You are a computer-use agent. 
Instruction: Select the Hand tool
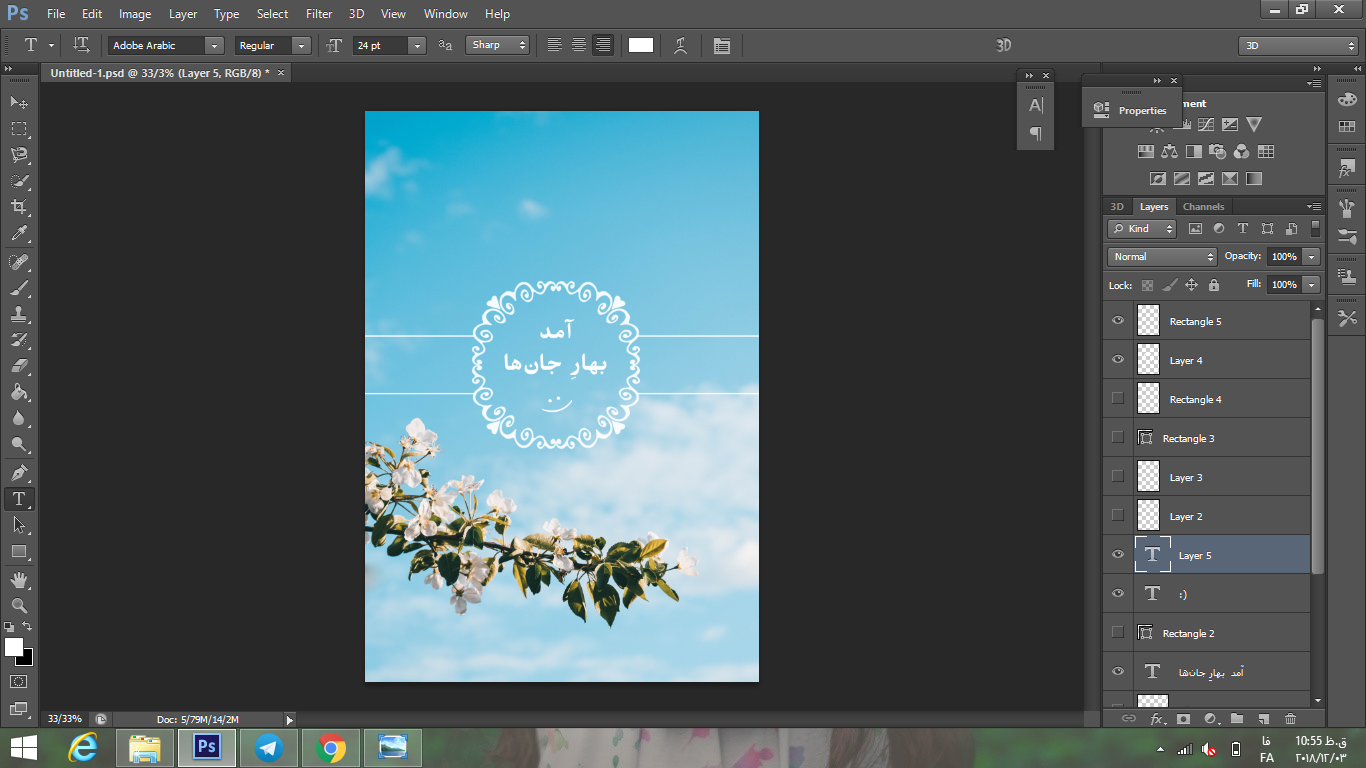(x=19, y=580)
